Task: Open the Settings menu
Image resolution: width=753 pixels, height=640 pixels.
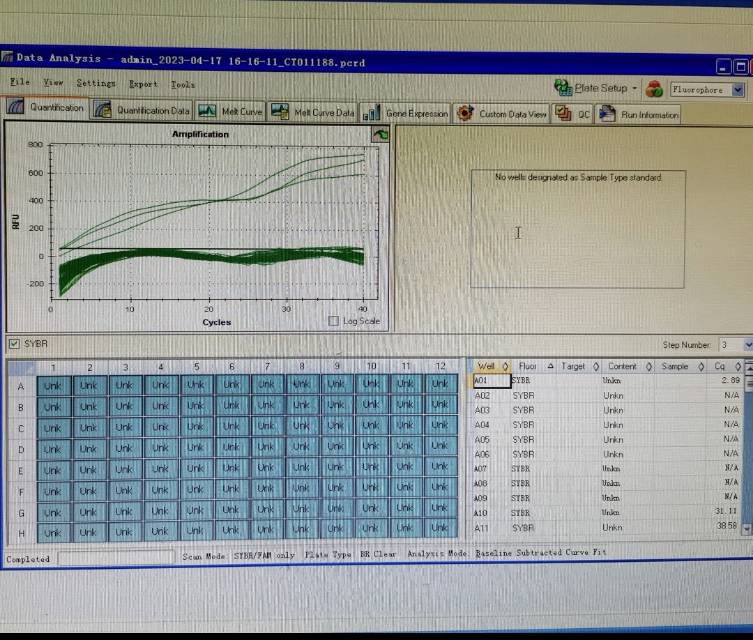Action: [96, 83]
